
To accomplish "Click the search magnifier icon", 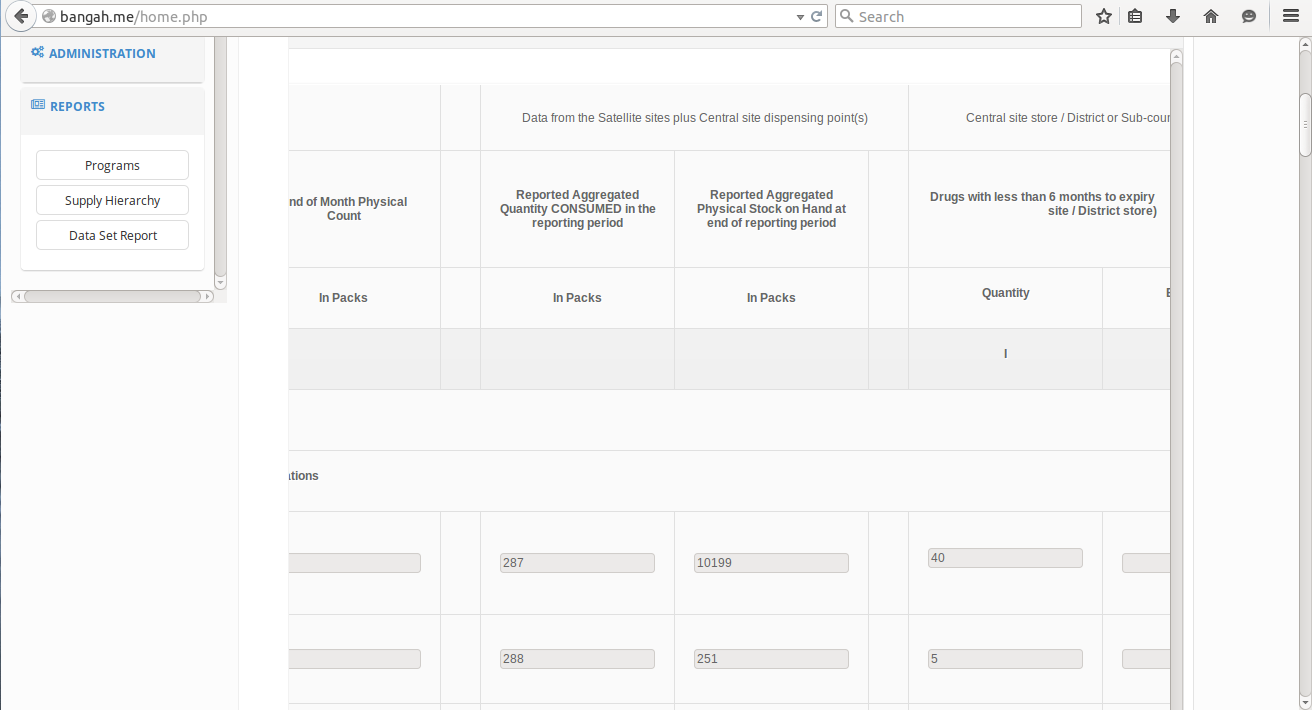I will [847, 16].
